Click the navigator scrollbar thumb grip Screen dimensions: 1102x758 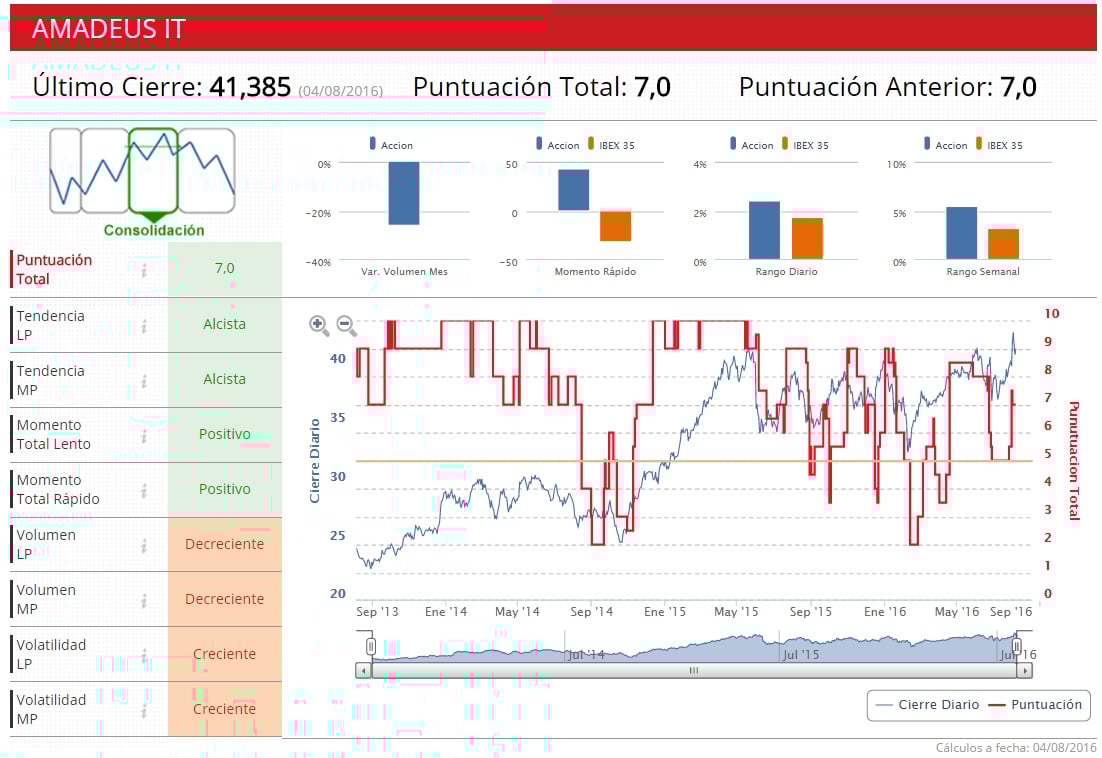[694, 671]
